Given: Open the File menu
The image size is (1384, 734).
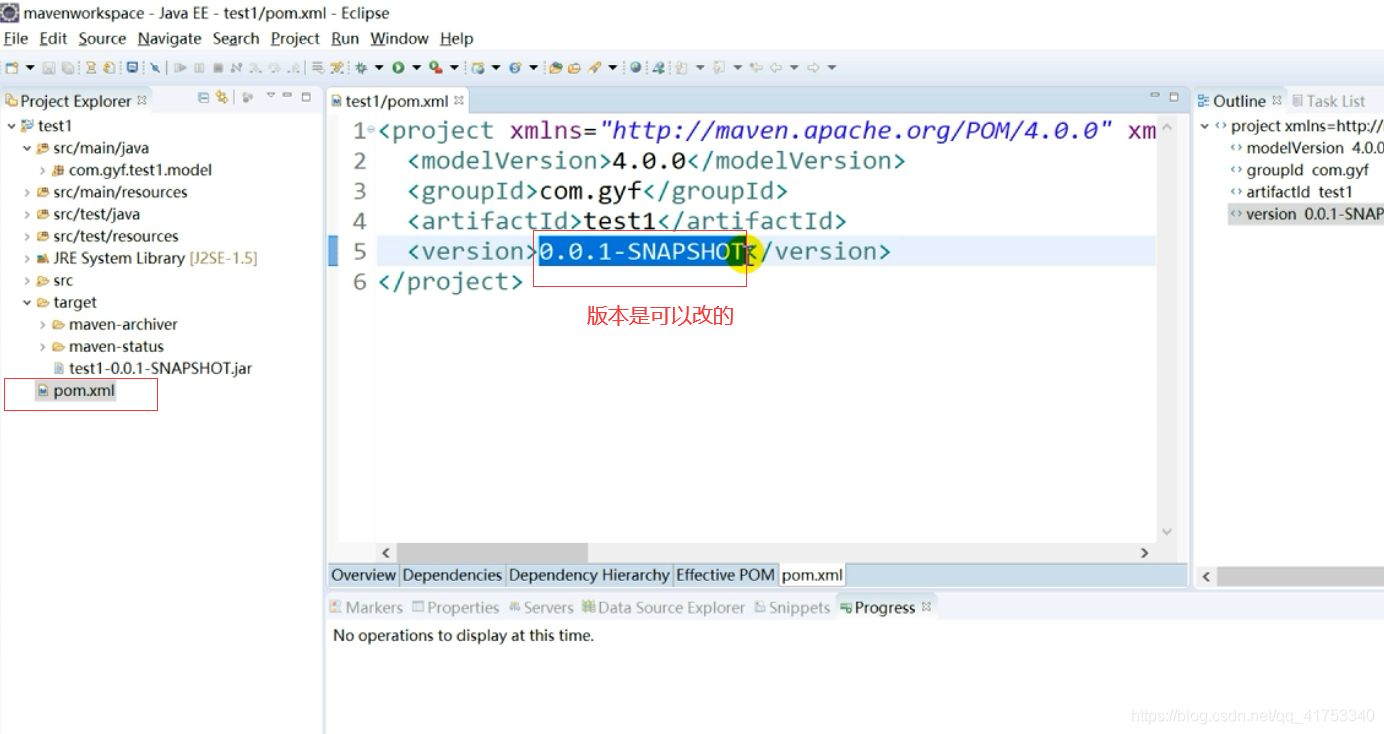Looking at the screenshot, I should tap(16, 38).
